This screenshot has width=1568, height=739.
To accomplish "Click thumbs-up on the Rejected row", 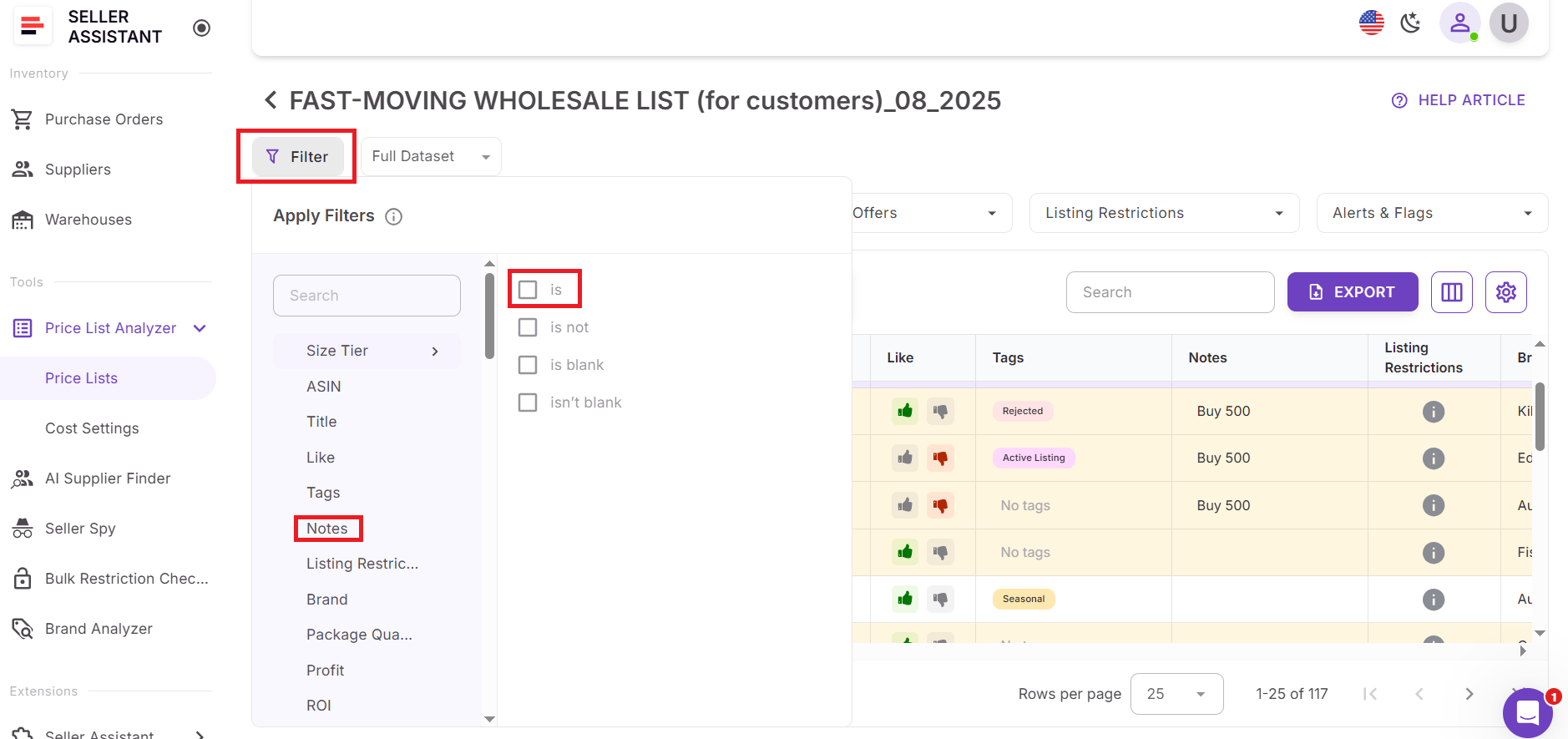I will point(905,411).
